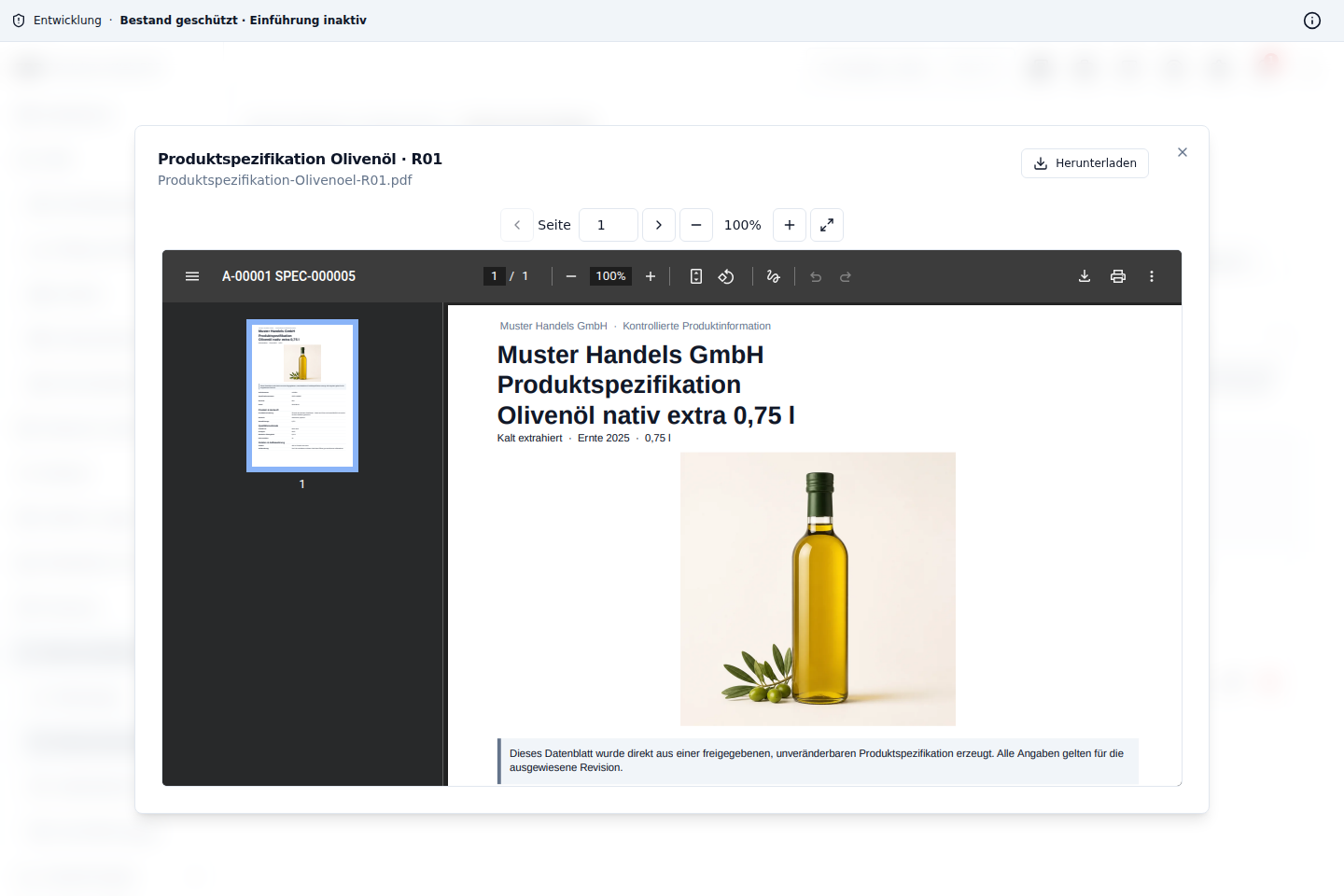Open the PDF viewer more actions menu
Screen dimensions: 1344x896
pos(1152,276)
